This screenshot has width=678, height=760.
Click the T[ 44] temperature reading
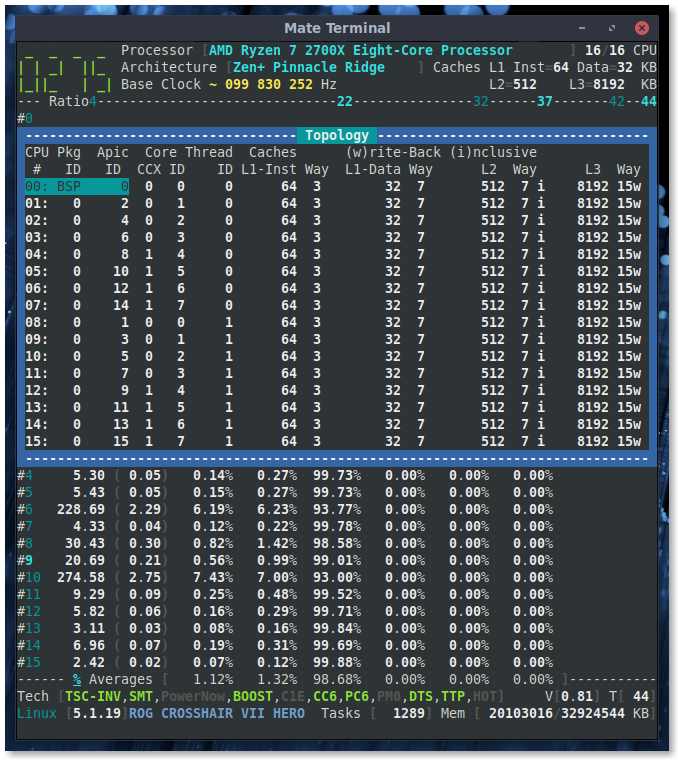633,697
